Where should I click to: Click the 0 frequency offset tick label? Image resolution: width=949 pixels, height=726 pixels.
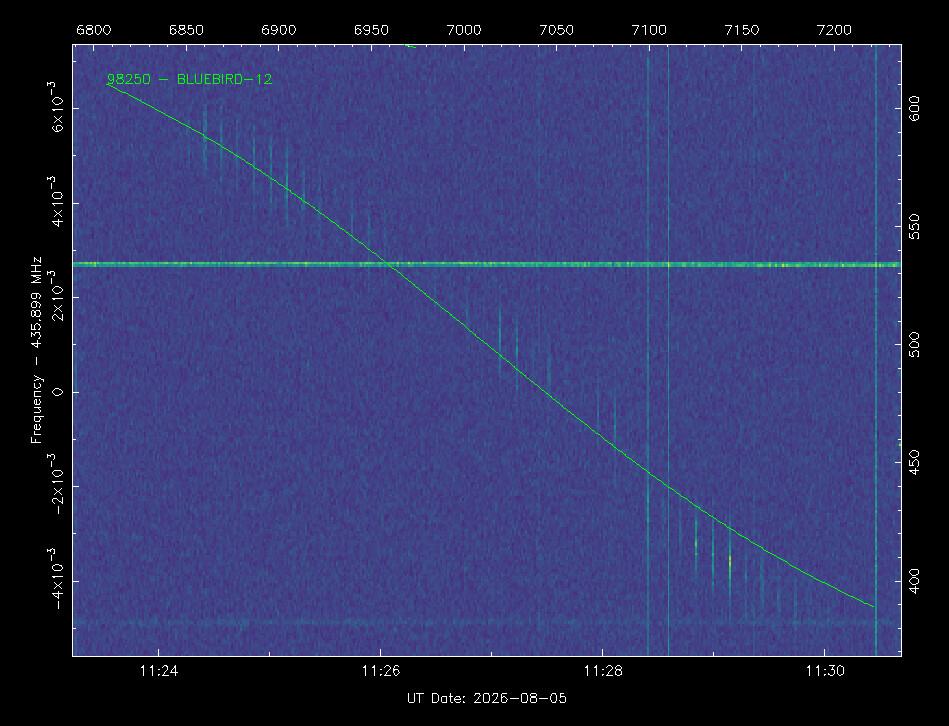[57, 392]
